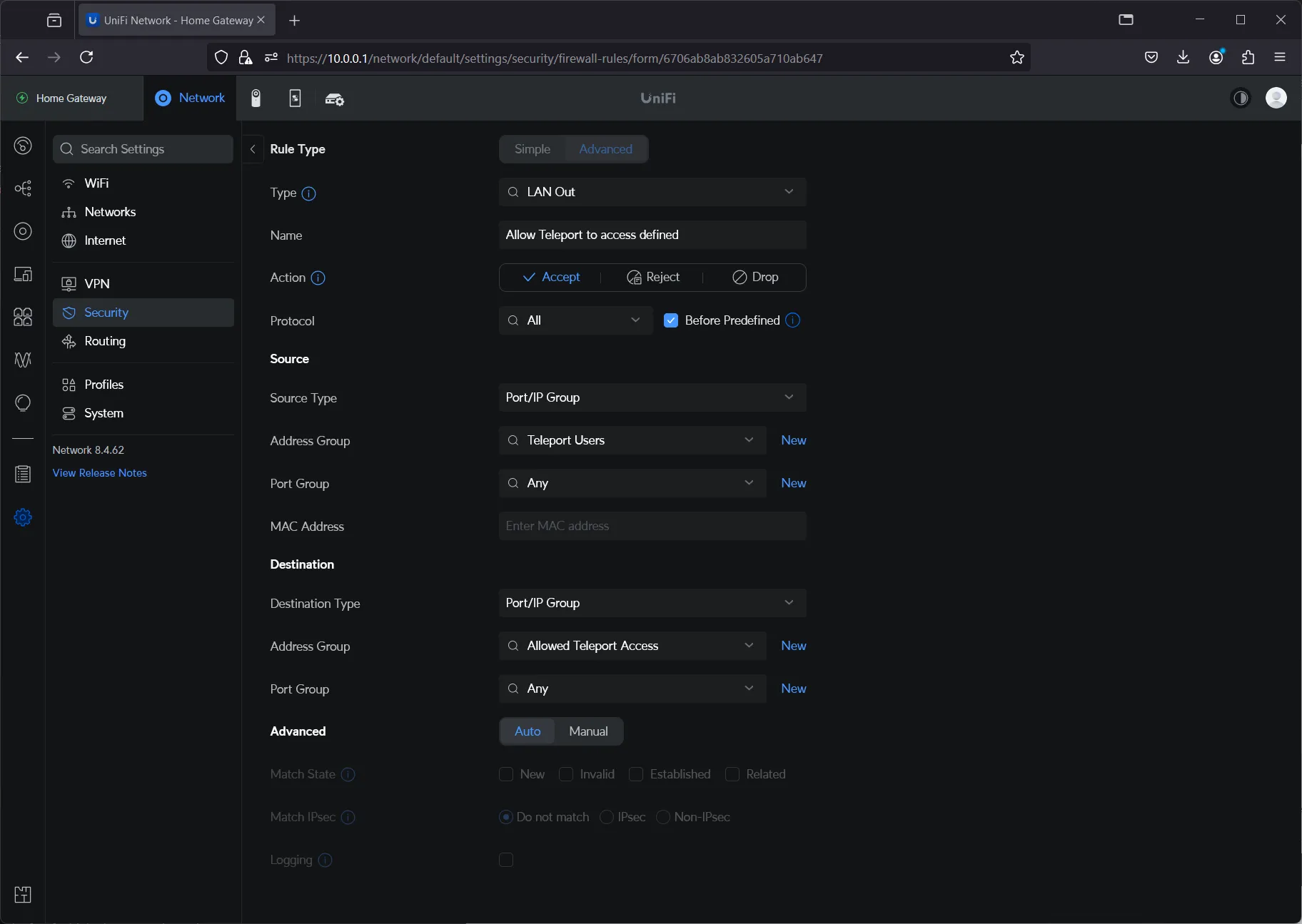Image resolution: width=1302 pixels, height=924 pixels.
Task: Bookmark this page with the star icon
Action: pos(1017,58)
